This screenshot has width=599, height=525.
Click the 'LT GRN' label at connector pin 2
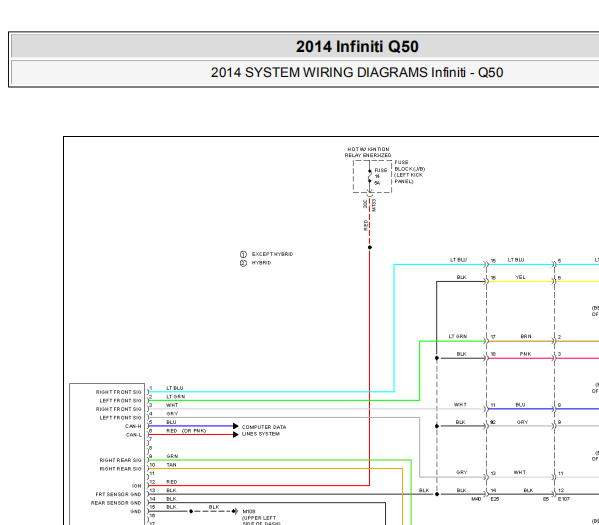176,397
